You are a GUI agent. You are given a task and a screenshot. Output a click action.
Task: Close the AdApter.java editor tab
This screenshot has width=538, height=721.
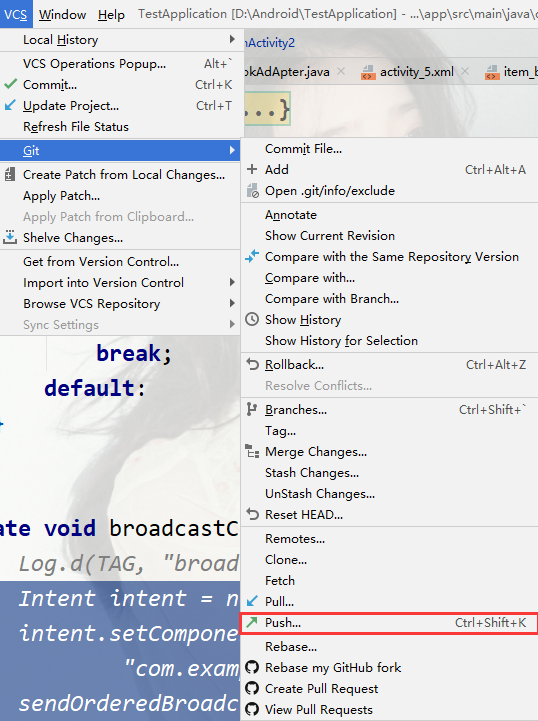341,71
